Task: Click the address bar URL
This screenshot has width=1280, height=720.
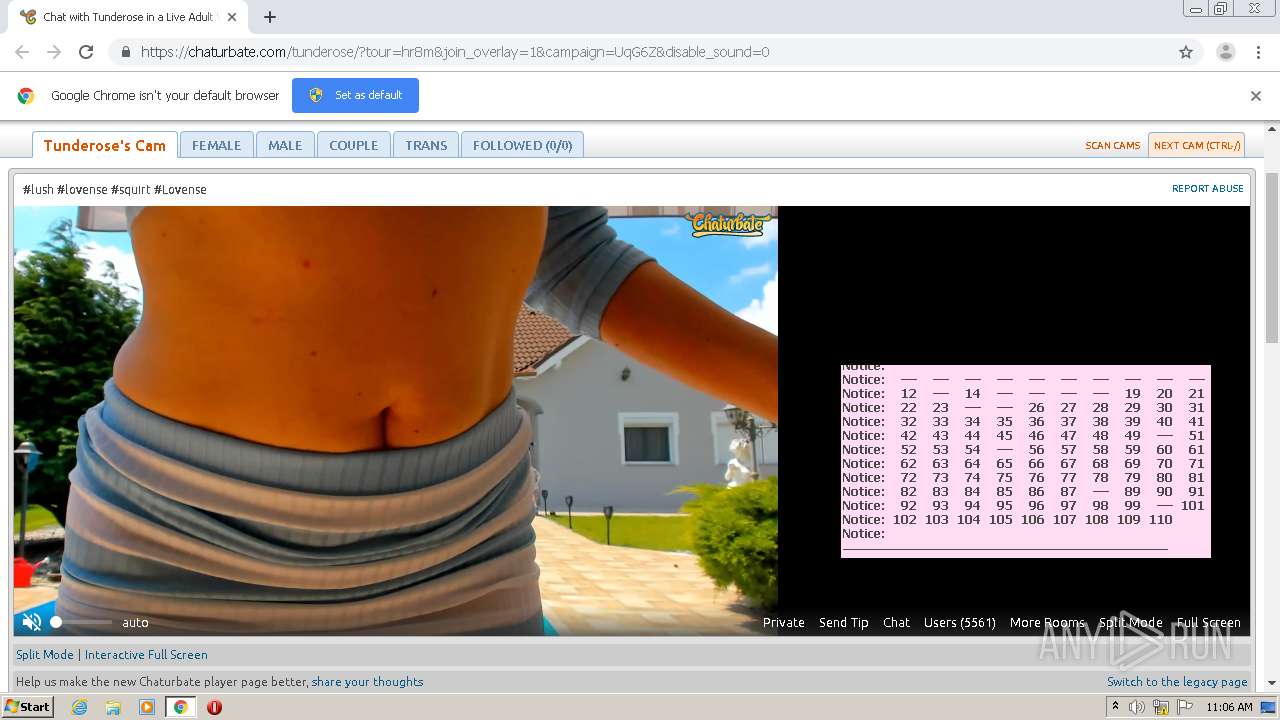Action: click(x=455, y=52)
